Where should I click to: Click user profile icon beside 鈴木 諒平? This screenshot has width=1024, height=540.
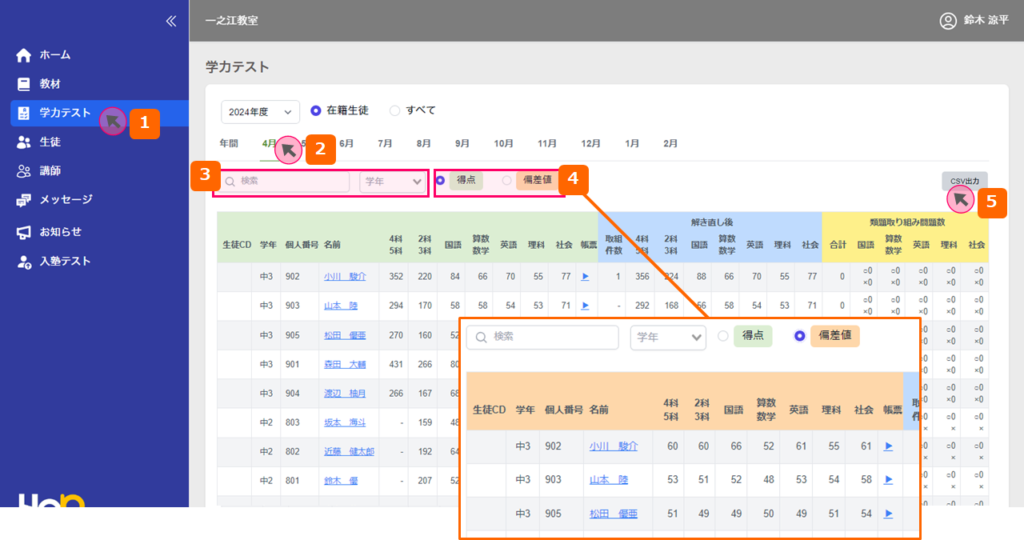pos(948,20)
